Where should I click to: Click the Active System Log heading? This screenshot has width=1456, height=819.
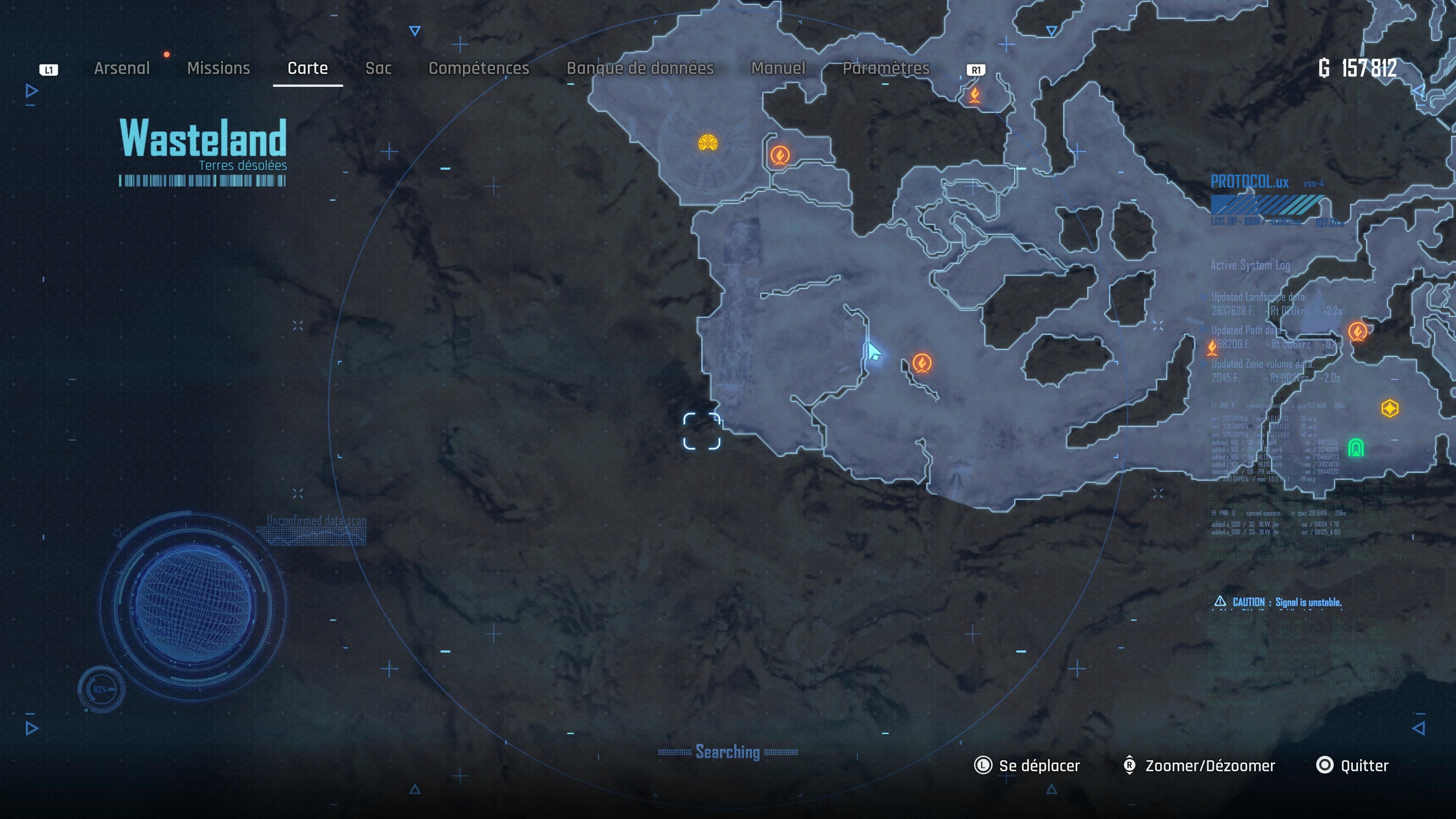(x=1250, y=265)
